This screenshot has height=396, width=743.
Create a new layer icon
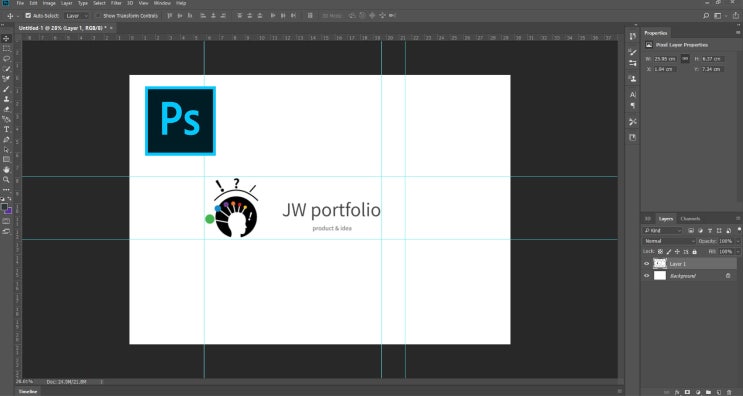(719, 392)
